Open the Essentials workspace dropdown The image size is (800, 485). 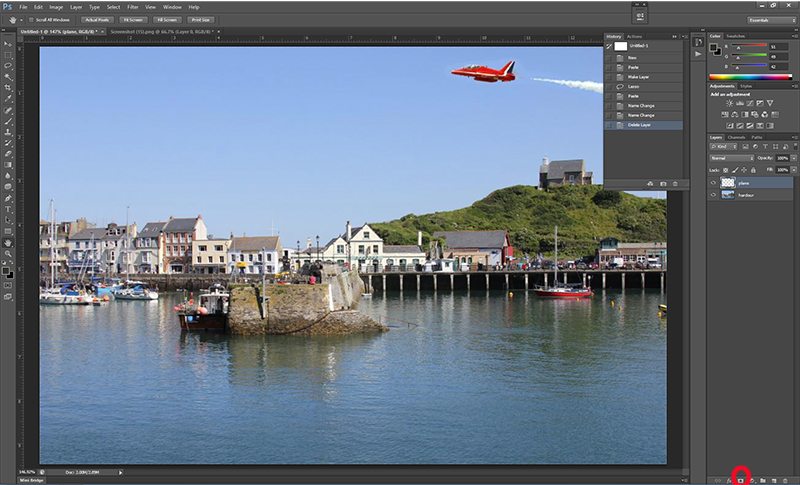(x=771, y=19)
